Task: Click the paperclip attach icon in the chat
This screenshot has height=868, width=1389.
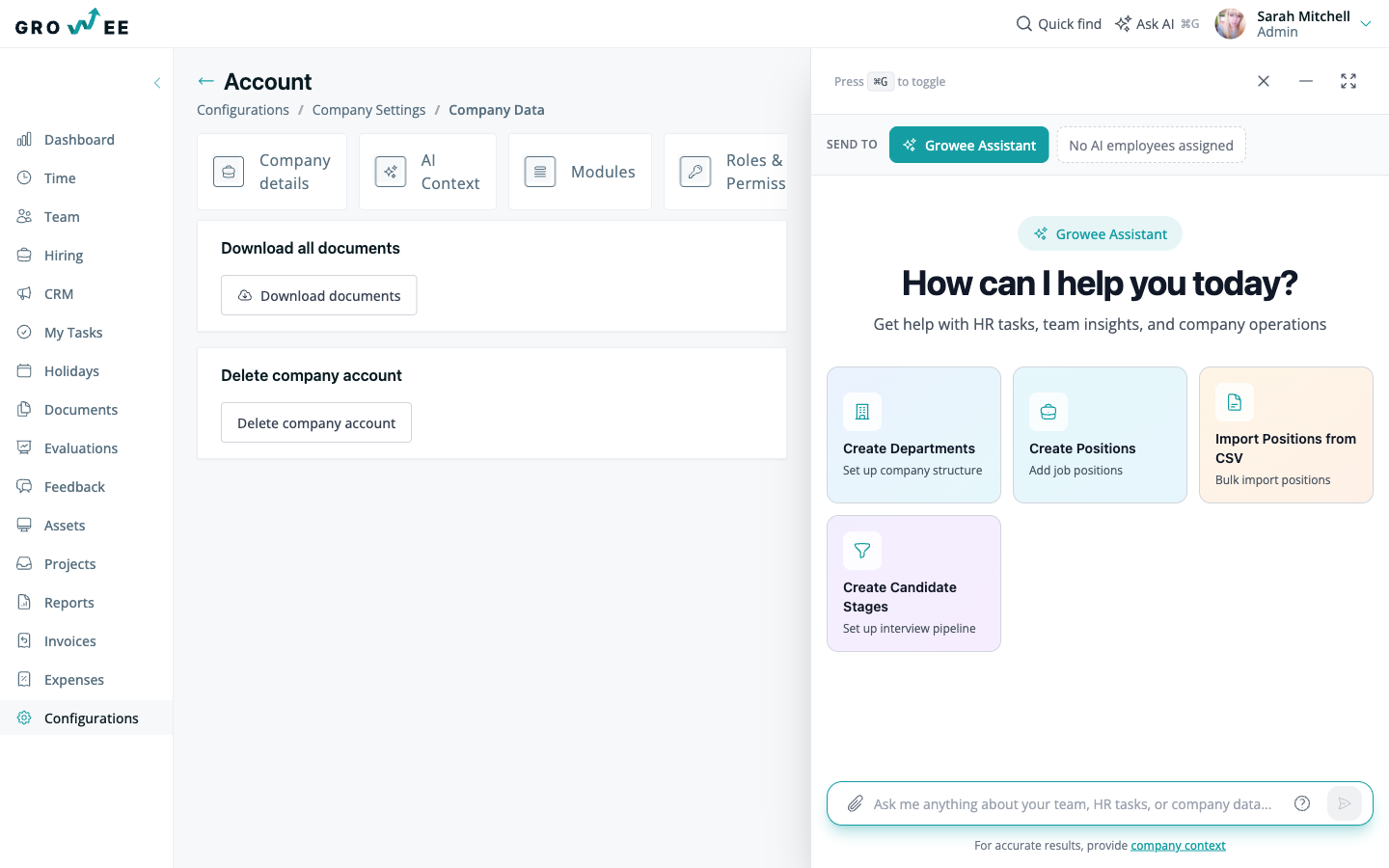Action: pos(855,803)
